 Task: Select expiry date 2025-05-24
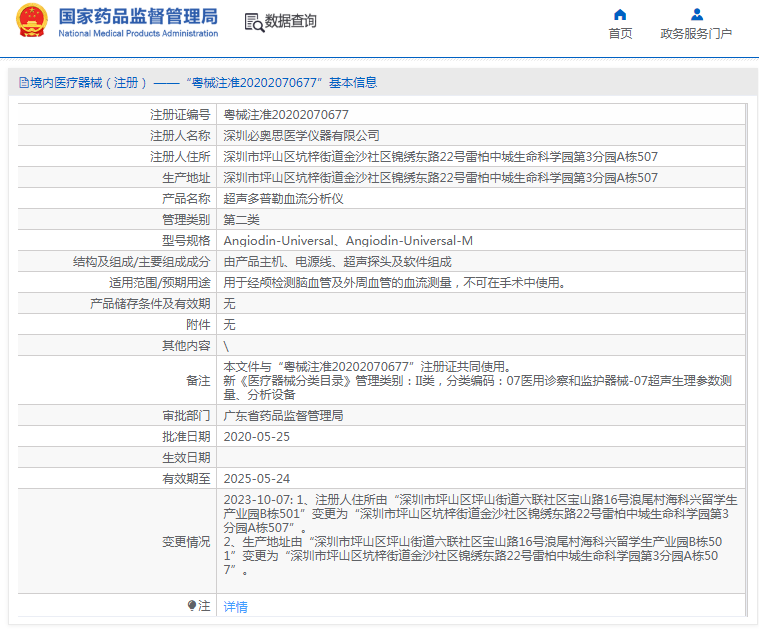tap(257, 479)
